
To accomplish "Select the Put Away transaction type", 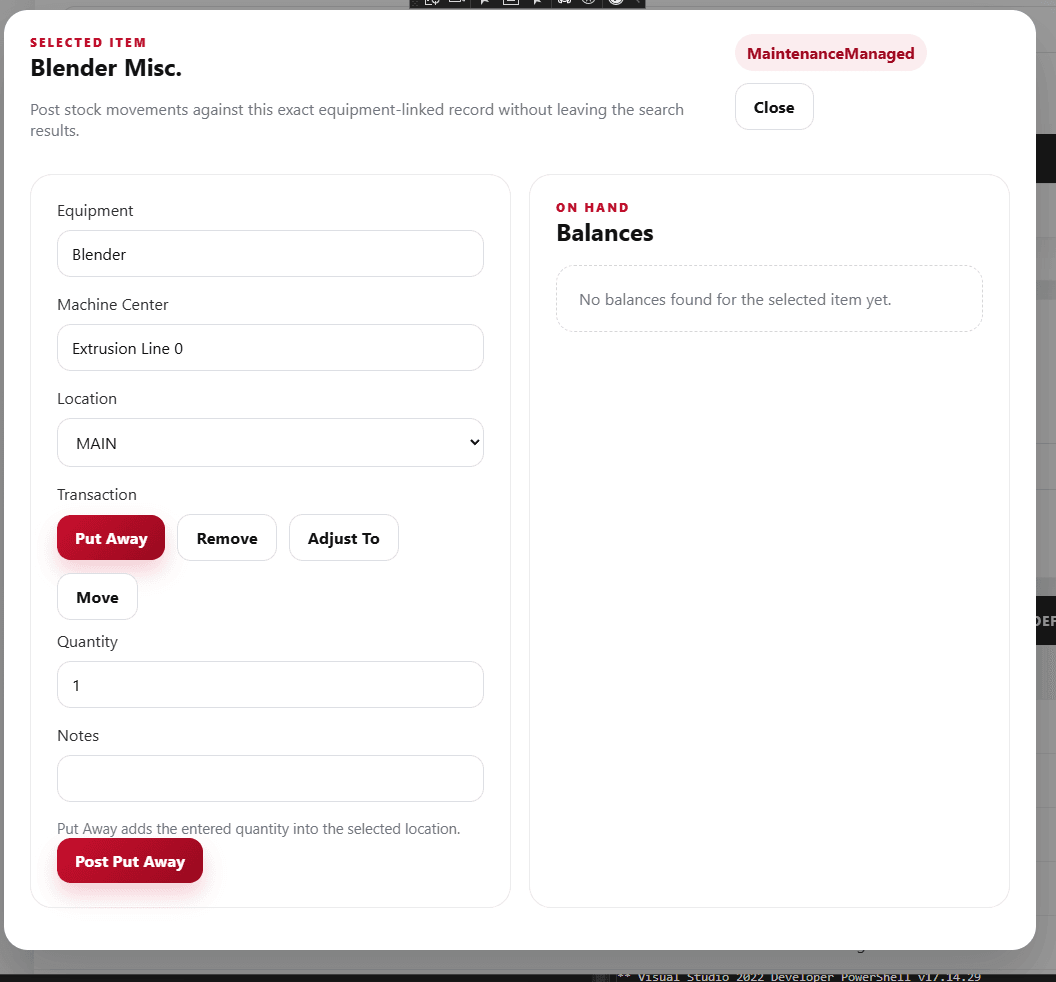I will point(111,538).
